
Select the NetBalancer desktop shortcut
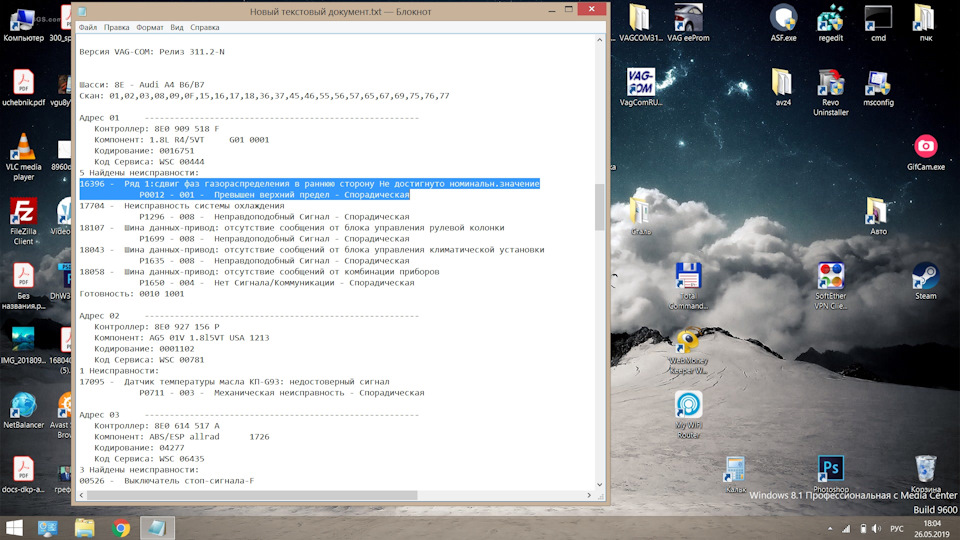click(23, 410)
